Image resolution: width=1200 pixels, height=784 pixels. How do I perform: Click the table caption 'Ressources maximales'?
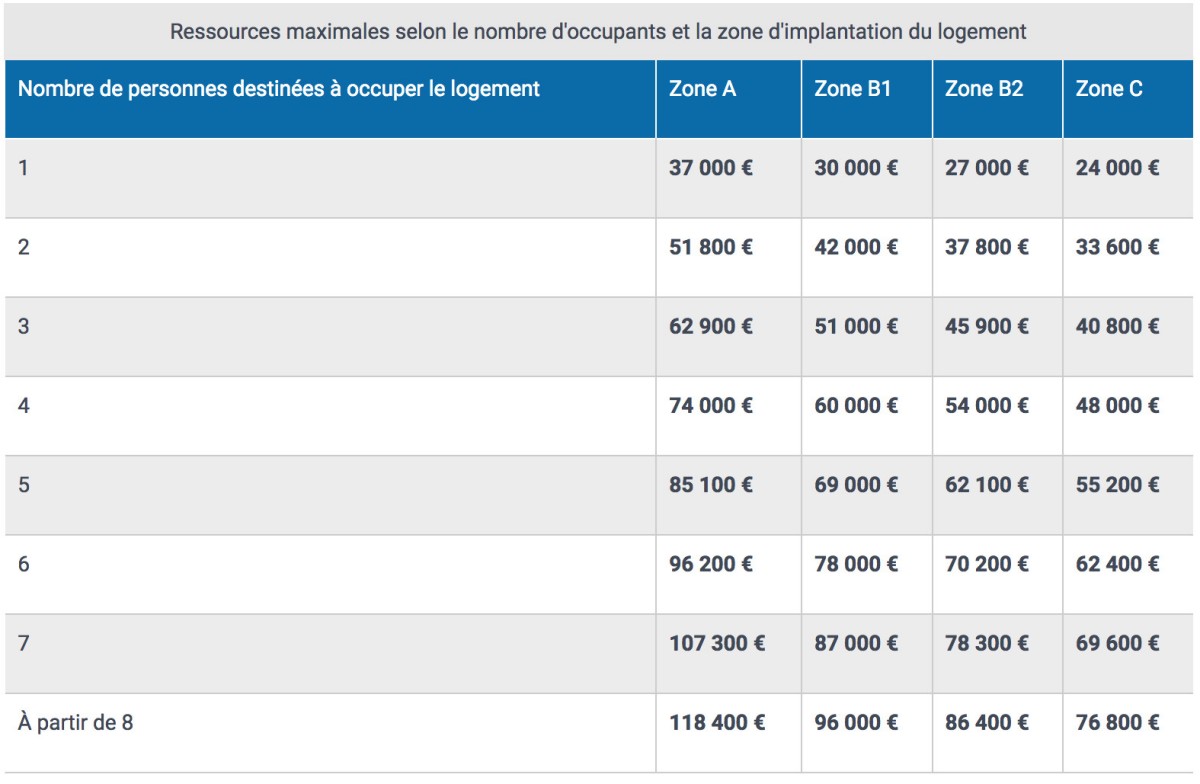(x=598, y=32)
